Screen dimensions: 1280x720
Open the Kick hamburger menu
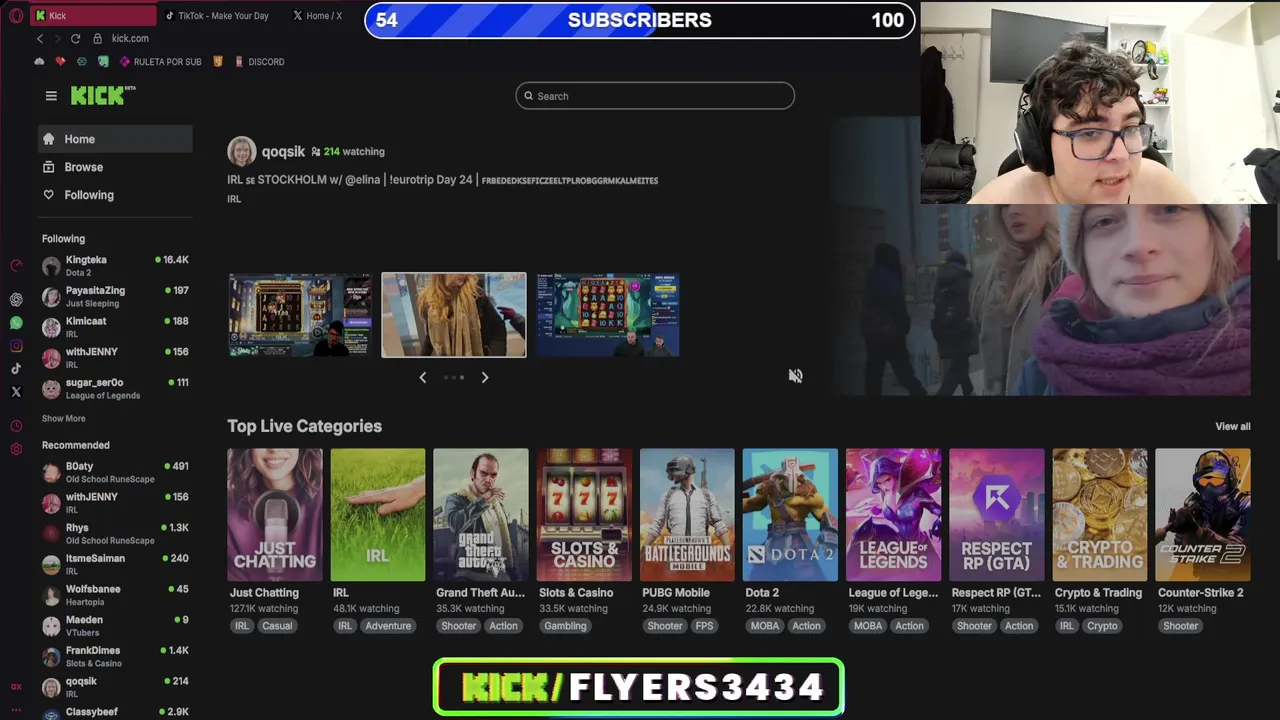51,96
